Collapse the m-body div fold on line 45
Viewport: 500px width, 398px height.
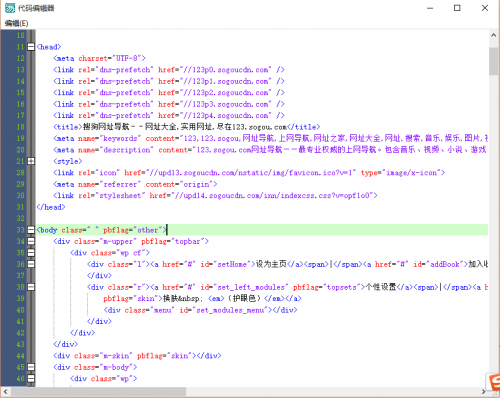click(x=31, y=367)
